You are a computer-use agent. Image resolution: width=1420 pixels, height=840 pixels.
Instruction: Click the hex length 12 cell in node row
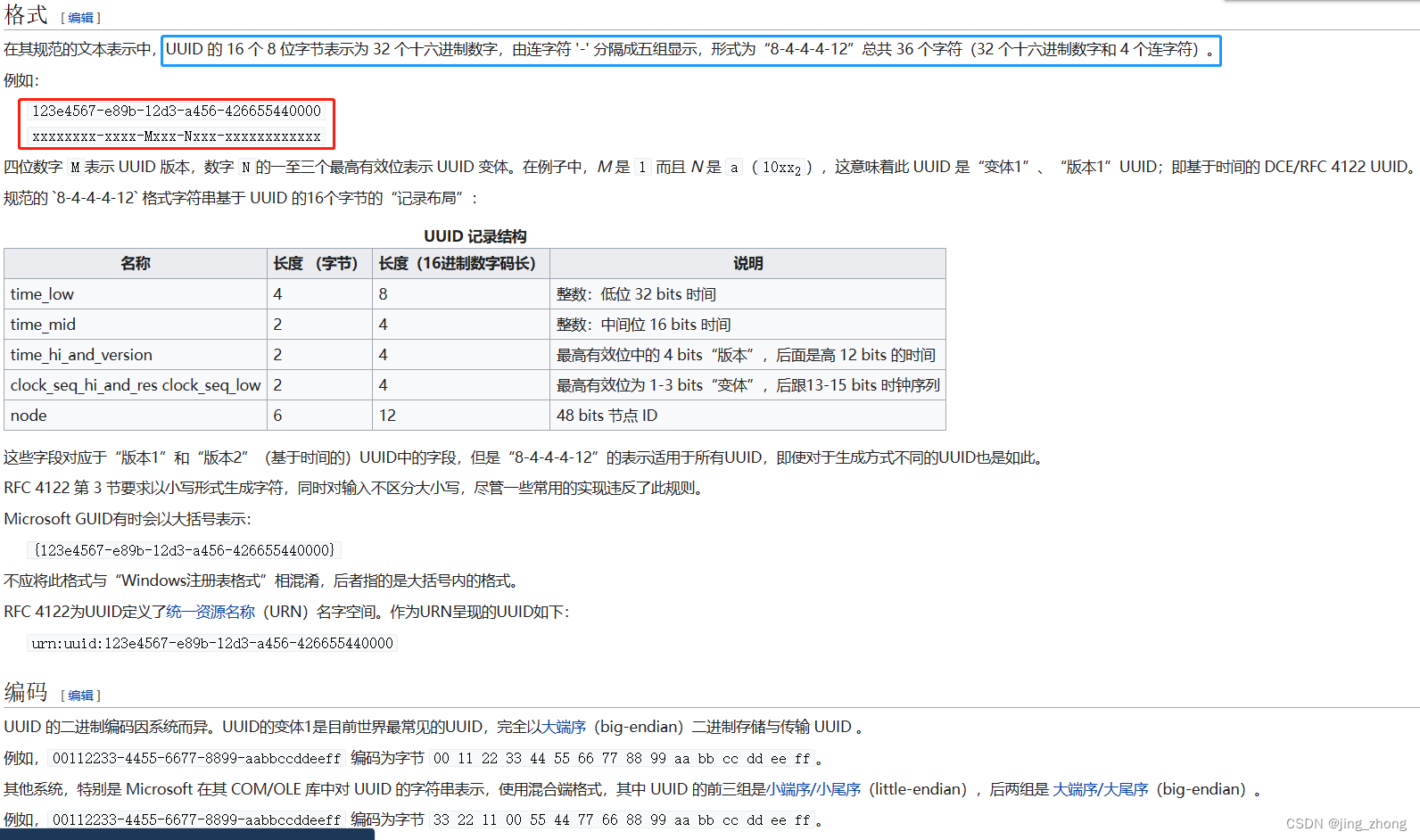pyautogui.click(x=461, y=416)
